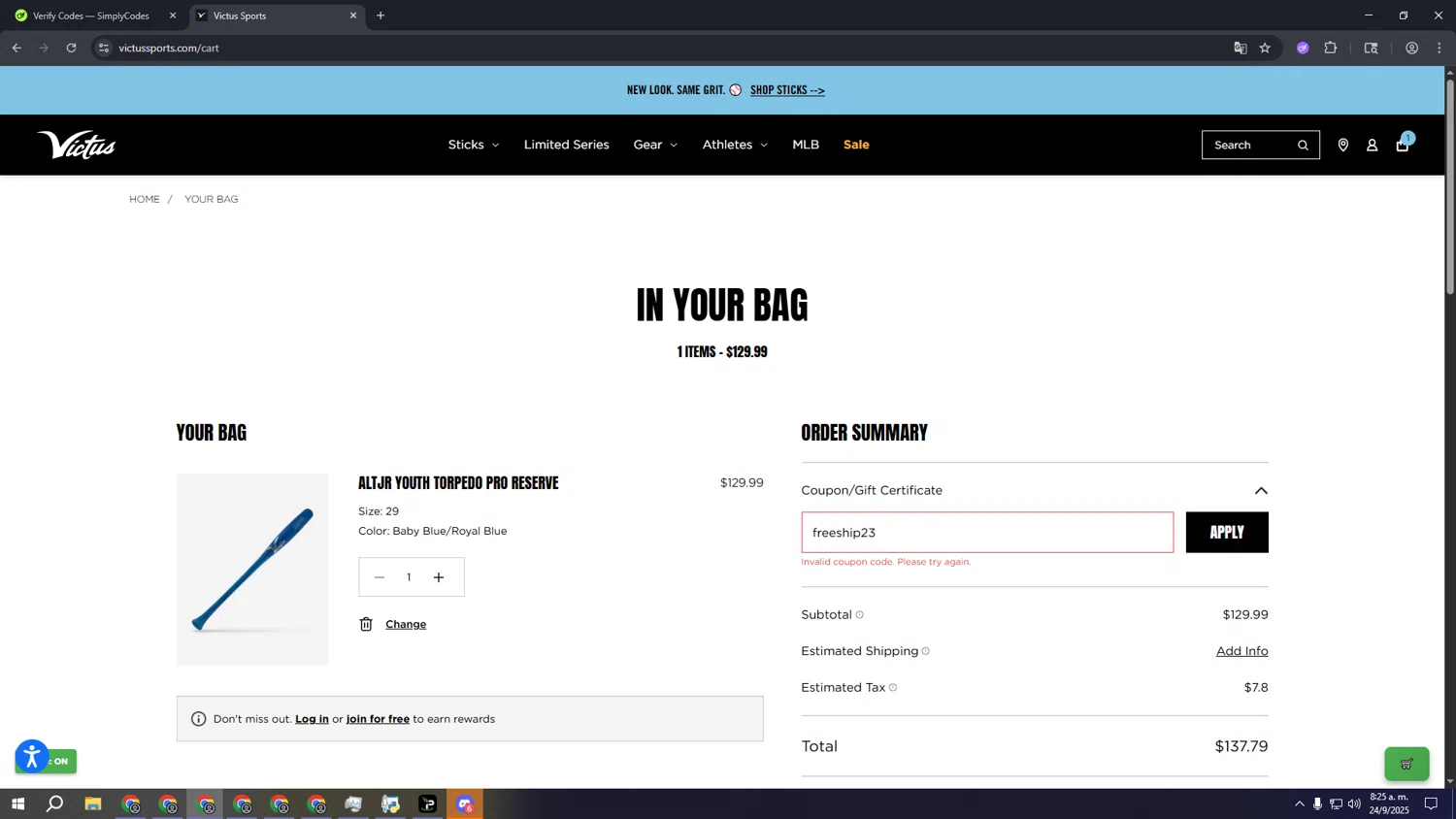Screen dimensions: 1456x819
Task: Click the taskbar clock and date
Action: point(1389,803)
